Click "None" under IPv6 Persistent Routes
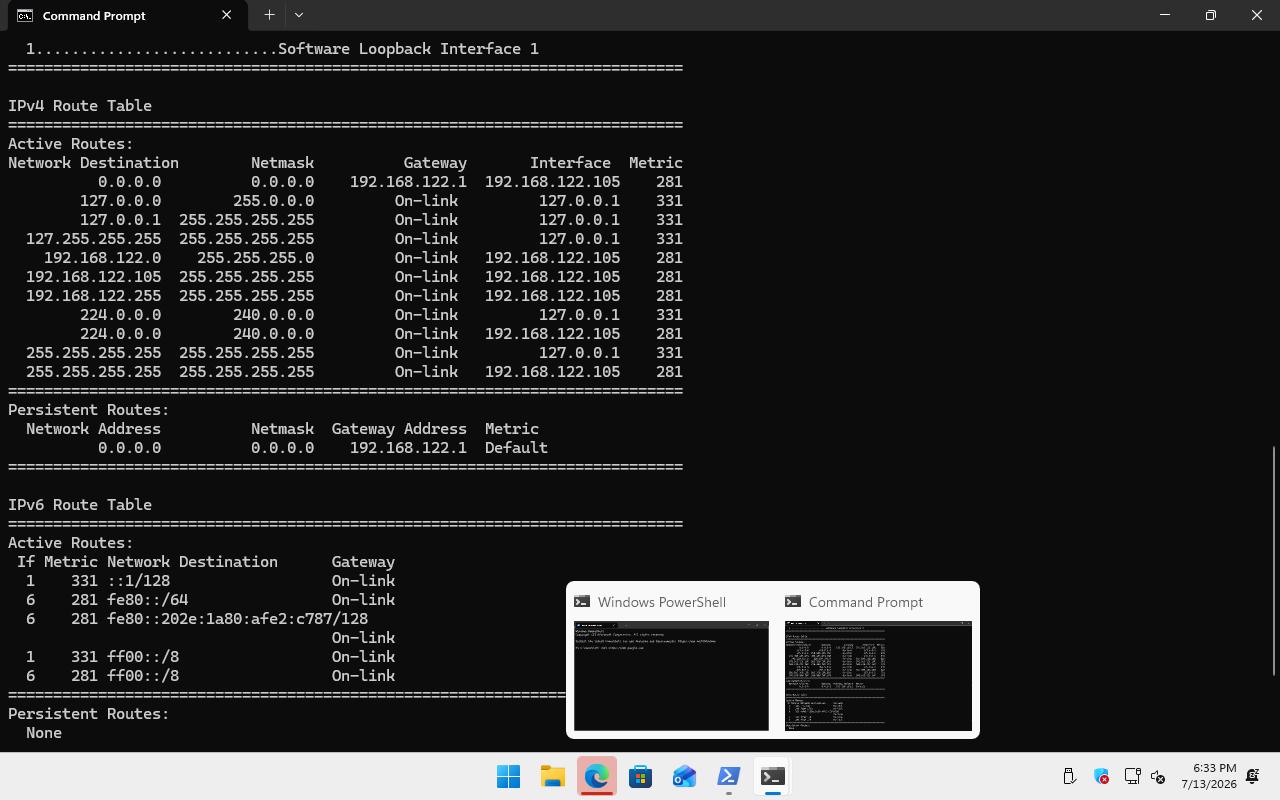The image size is (1280, 800). (44, 733)
